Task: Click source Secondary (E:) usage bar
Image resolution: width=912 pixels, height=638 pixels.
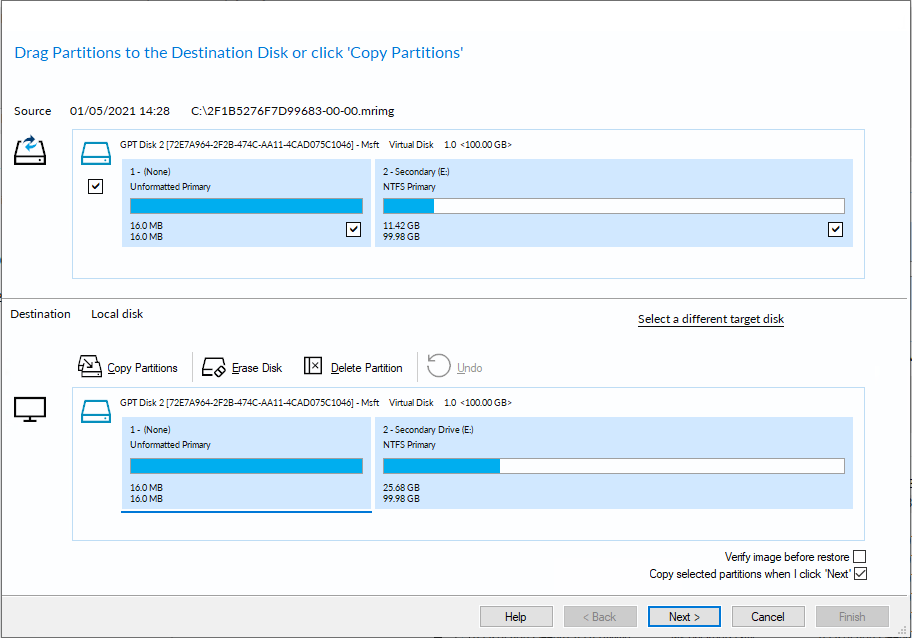Action: pos(613,206)
